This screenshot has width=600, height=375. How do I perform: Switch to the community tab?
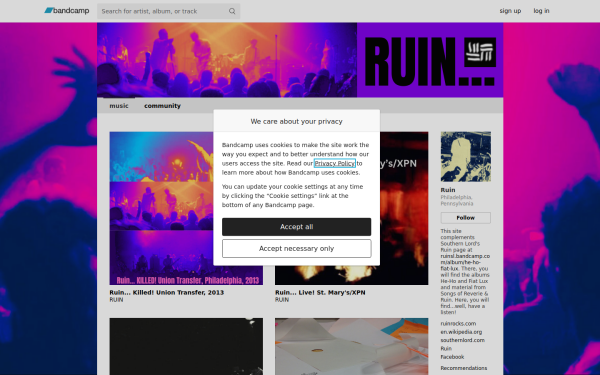click(162, 106)
